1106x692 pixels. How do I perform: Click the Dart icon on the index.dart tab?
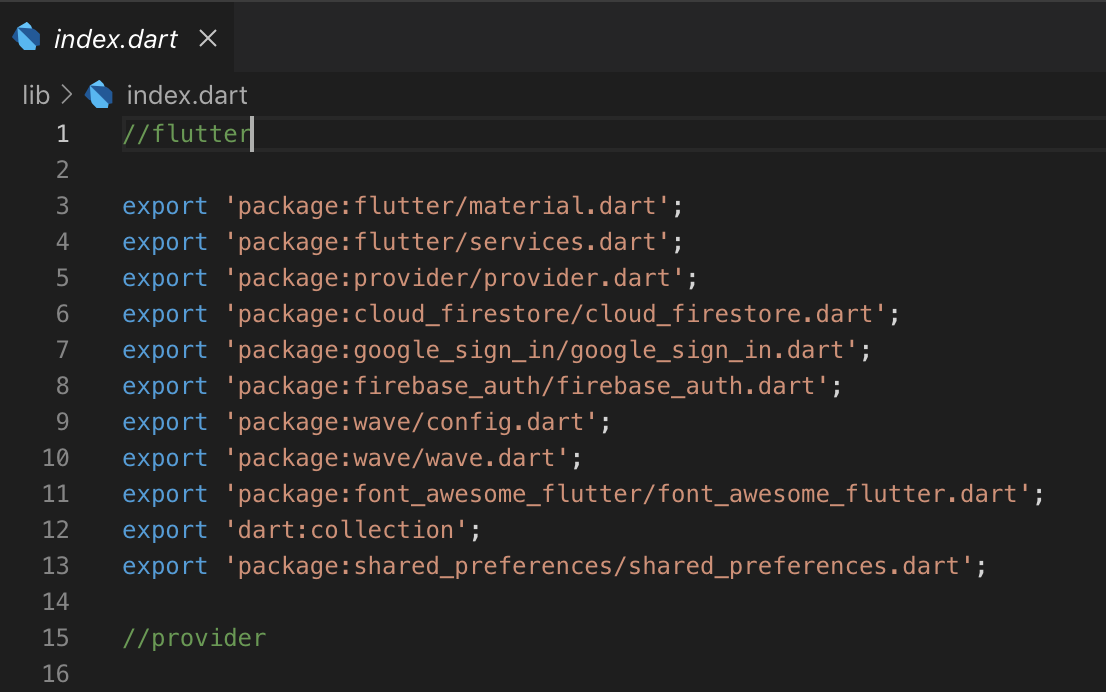[25, 37]
